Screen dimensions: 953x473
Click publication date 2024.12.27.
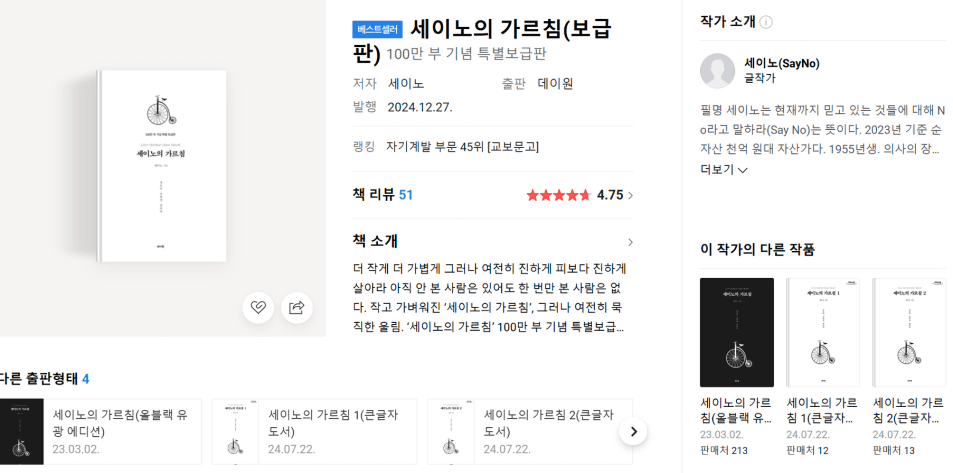(x=420, y=108)
